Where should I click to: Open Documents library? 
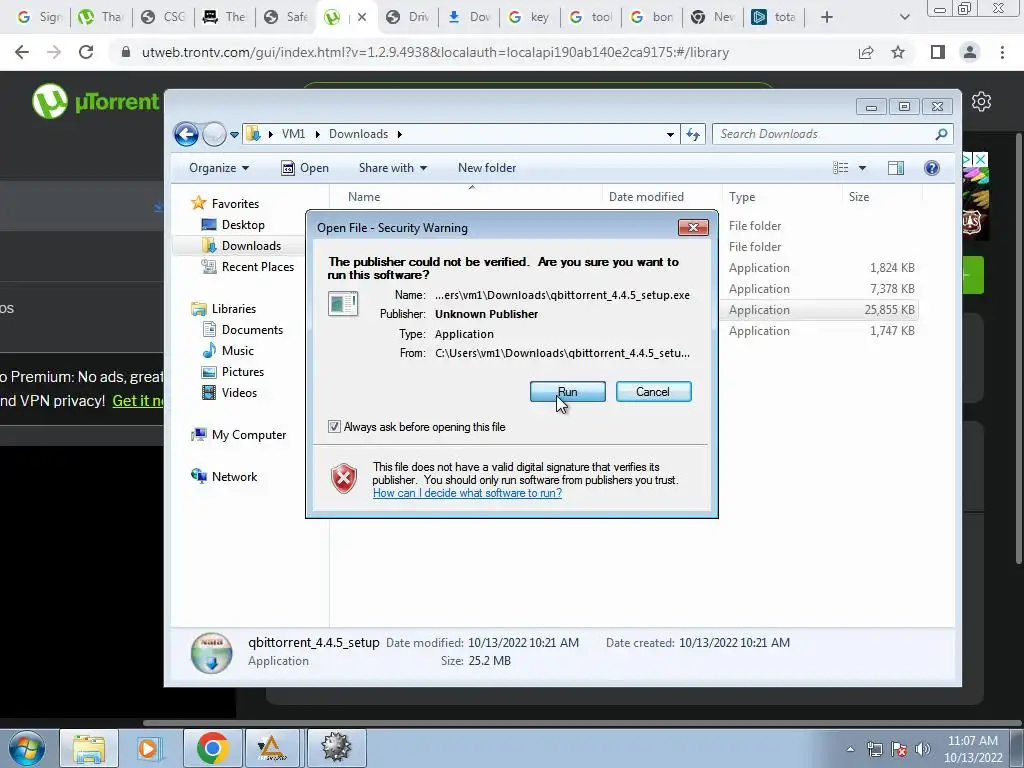point(242,330)
